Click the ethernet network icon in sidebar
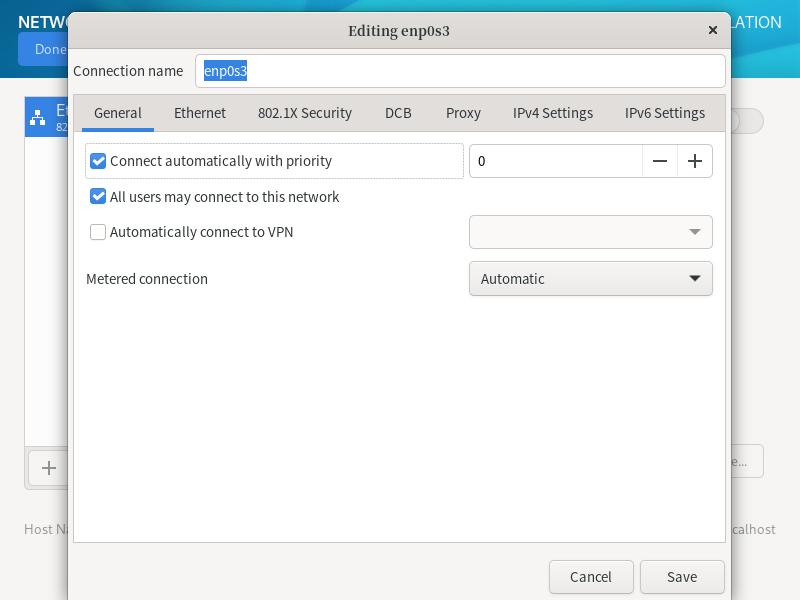The height and width of the screenshot is (600, 800). 38,118
